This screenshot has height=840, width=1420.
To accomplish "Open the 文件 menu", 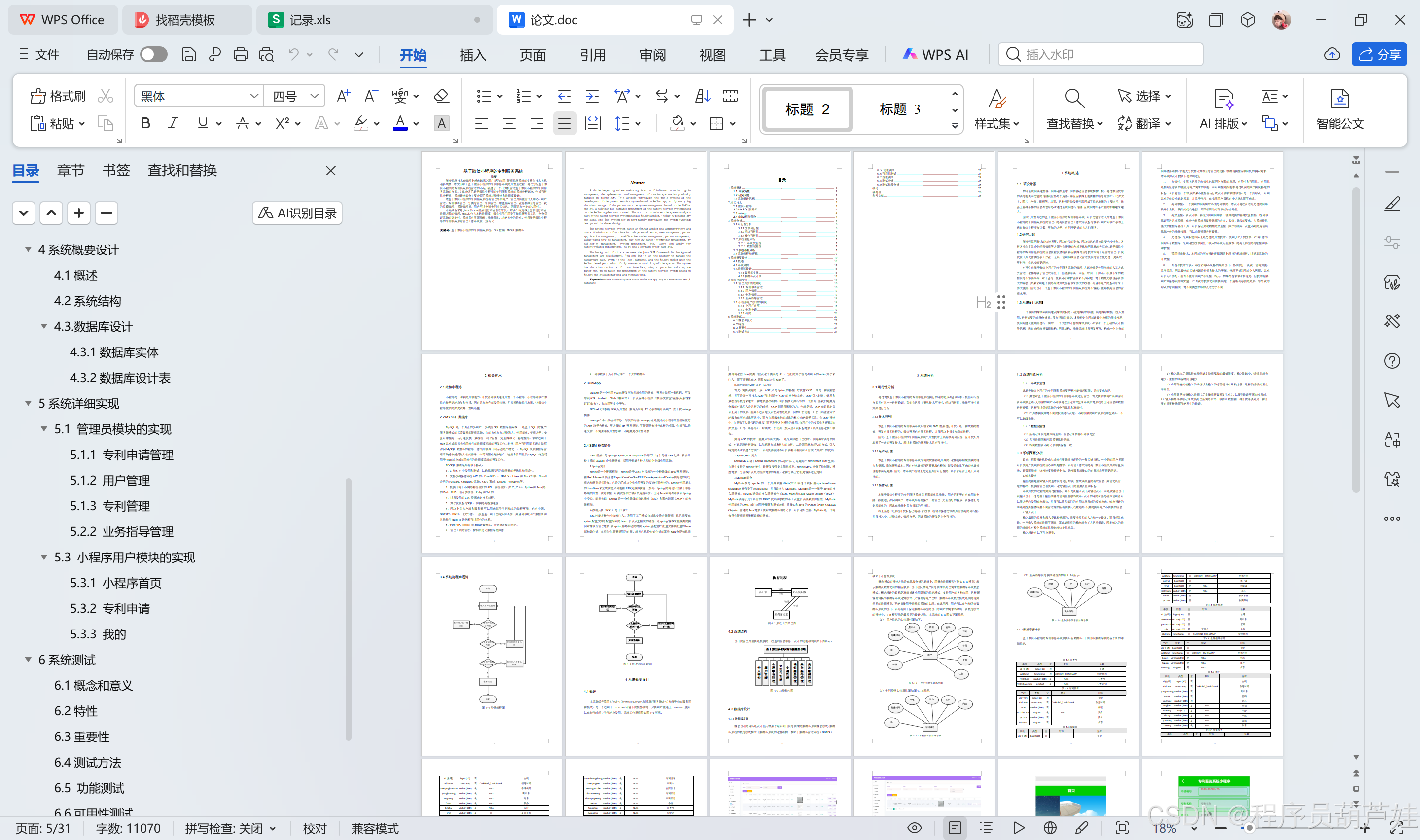I will point(39,54).
